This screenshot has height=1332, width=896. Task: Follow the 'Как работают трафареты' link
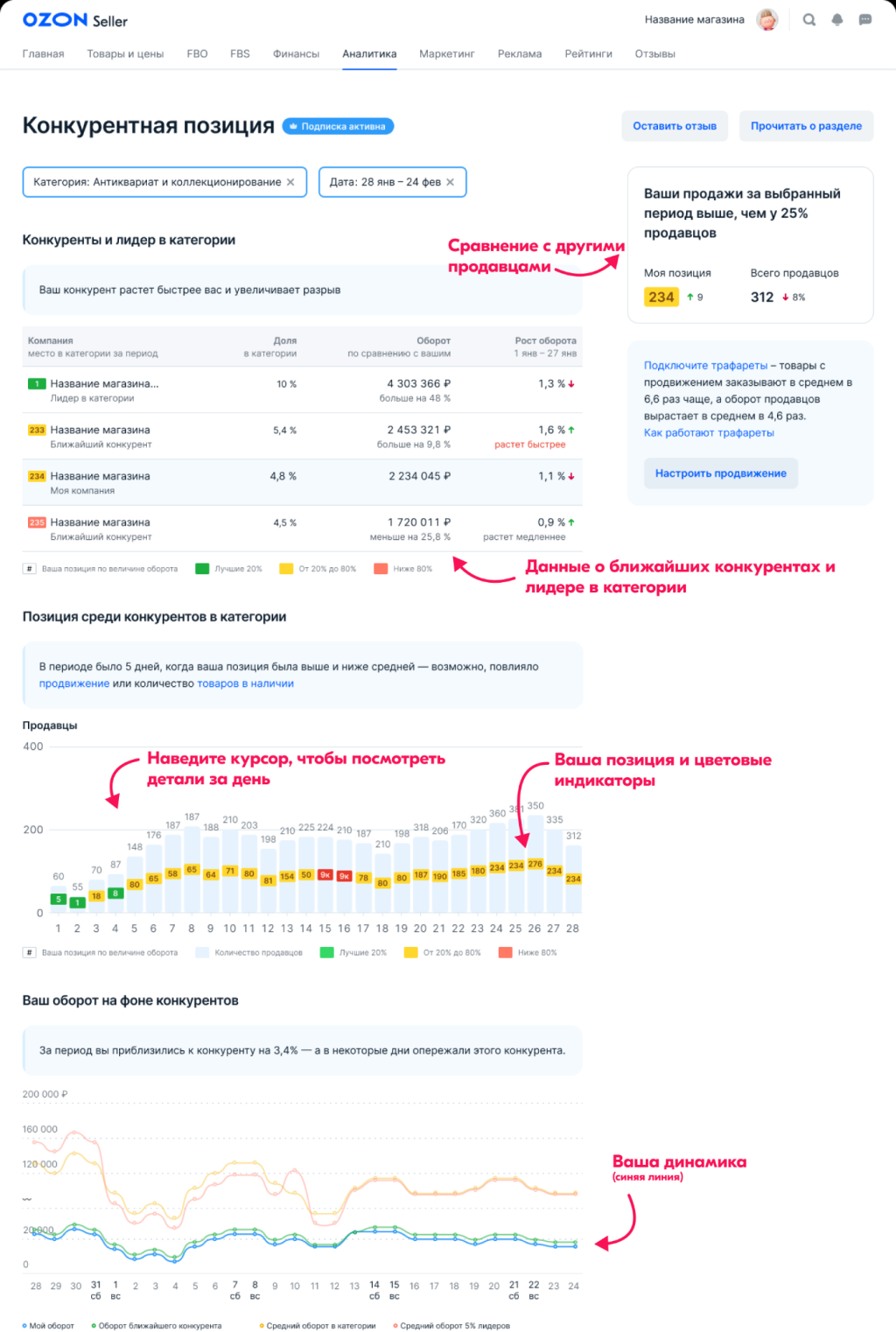pos(709,433)
